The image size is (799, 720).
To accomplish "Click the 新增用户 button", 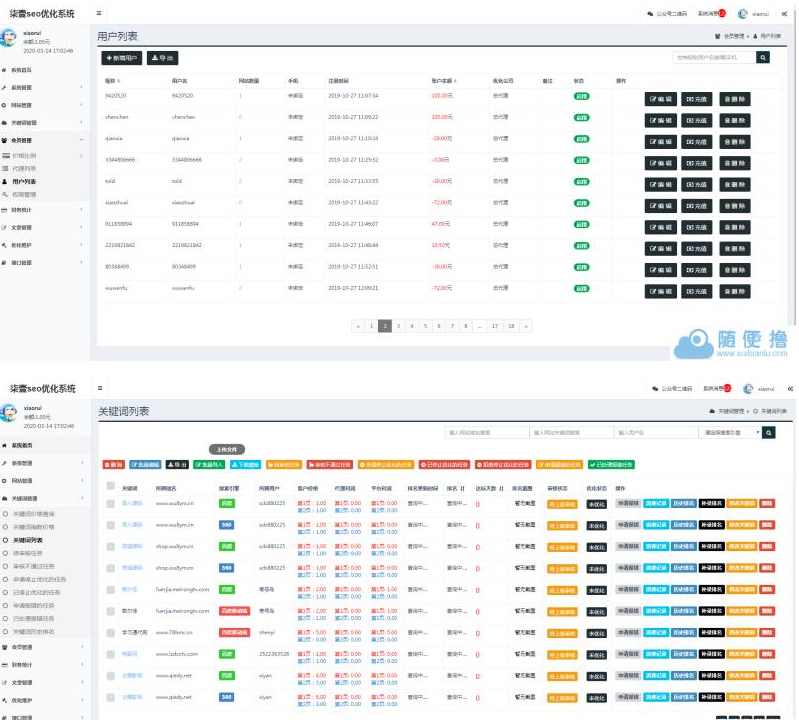I will [x=122, y=58].
